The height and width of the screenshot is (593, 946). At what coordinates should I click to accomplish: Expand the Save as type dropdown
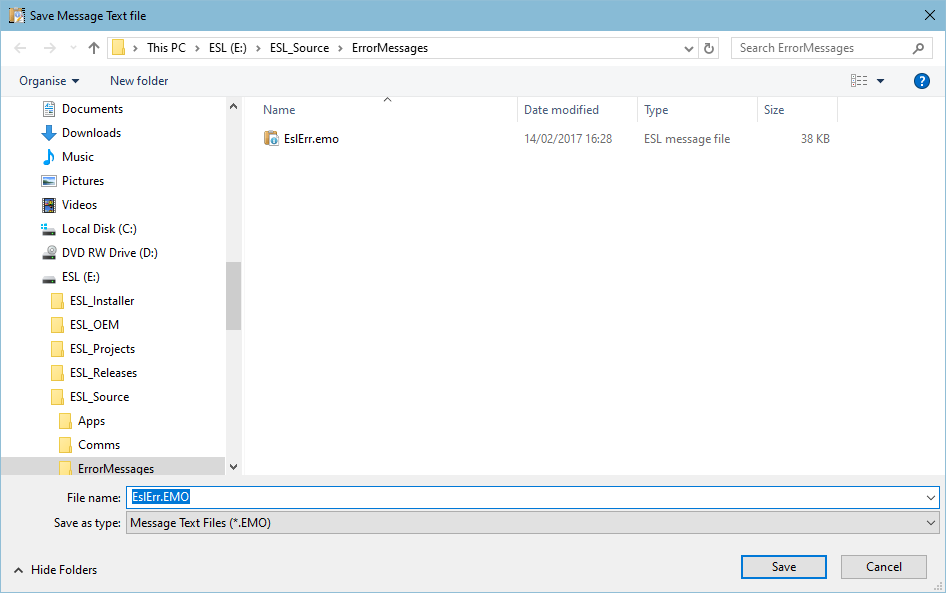click(931, 523)
